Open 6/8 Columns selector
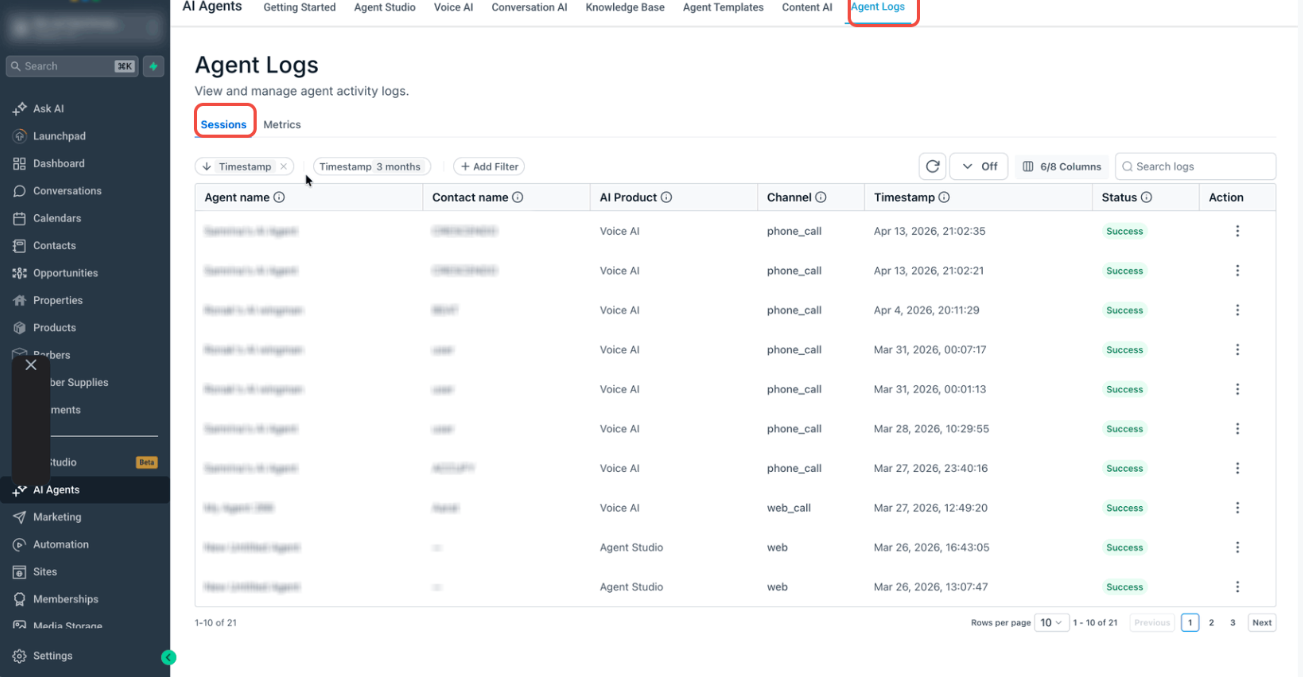 coord(1061,167)
